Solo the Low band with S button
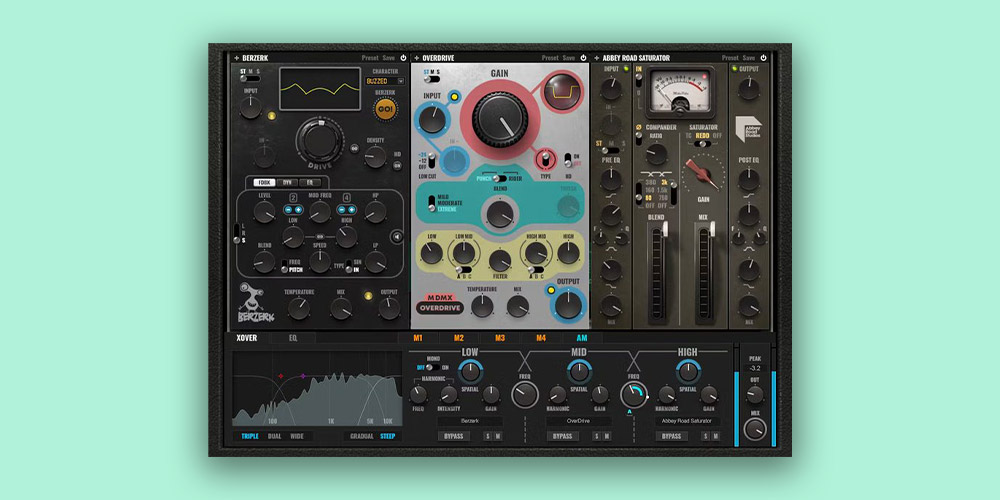Screen dimensions: 1000x500 pos(489,436)
